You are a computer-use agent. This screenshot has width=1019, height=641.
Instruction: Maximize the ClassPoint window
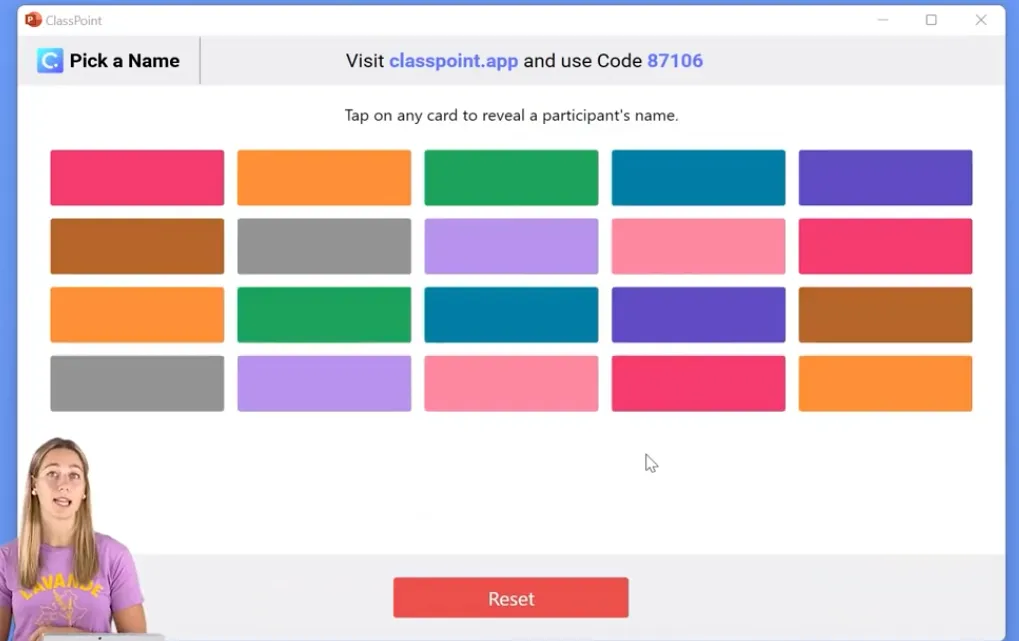click(x=931, y=20)
